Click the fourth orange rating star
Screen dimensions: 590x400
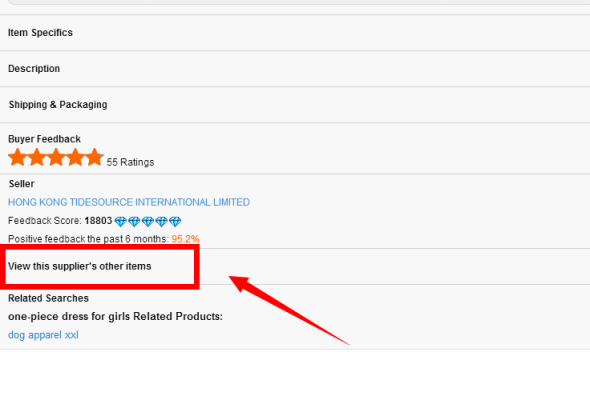click(75, 157)
